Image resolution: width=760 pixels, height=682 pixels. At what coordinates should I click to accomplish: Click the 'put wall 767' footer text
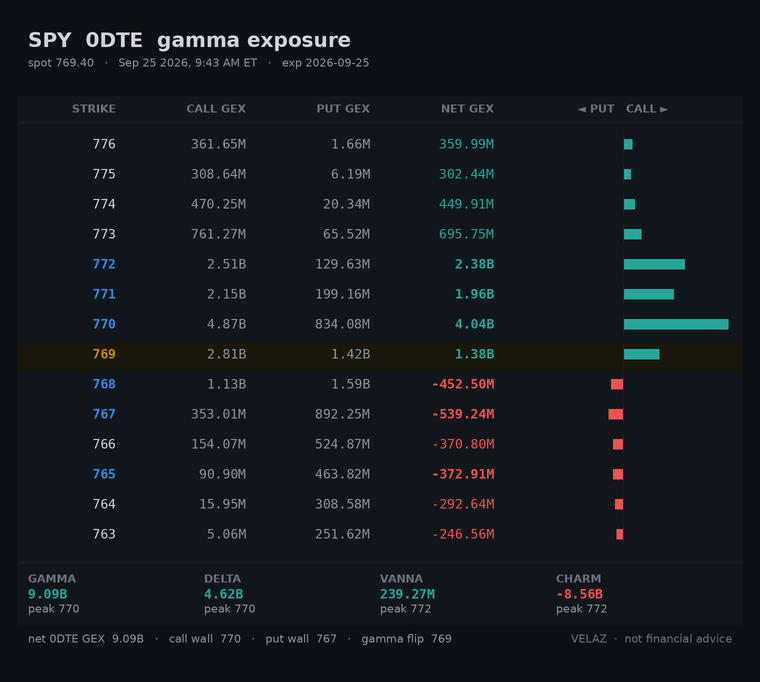click(x=301, y=639)
